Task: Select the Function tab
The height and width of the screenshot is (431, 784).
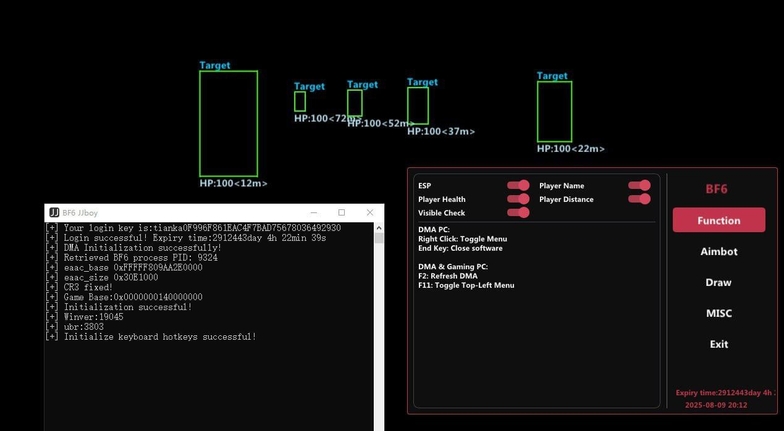Action: [718, 220]
